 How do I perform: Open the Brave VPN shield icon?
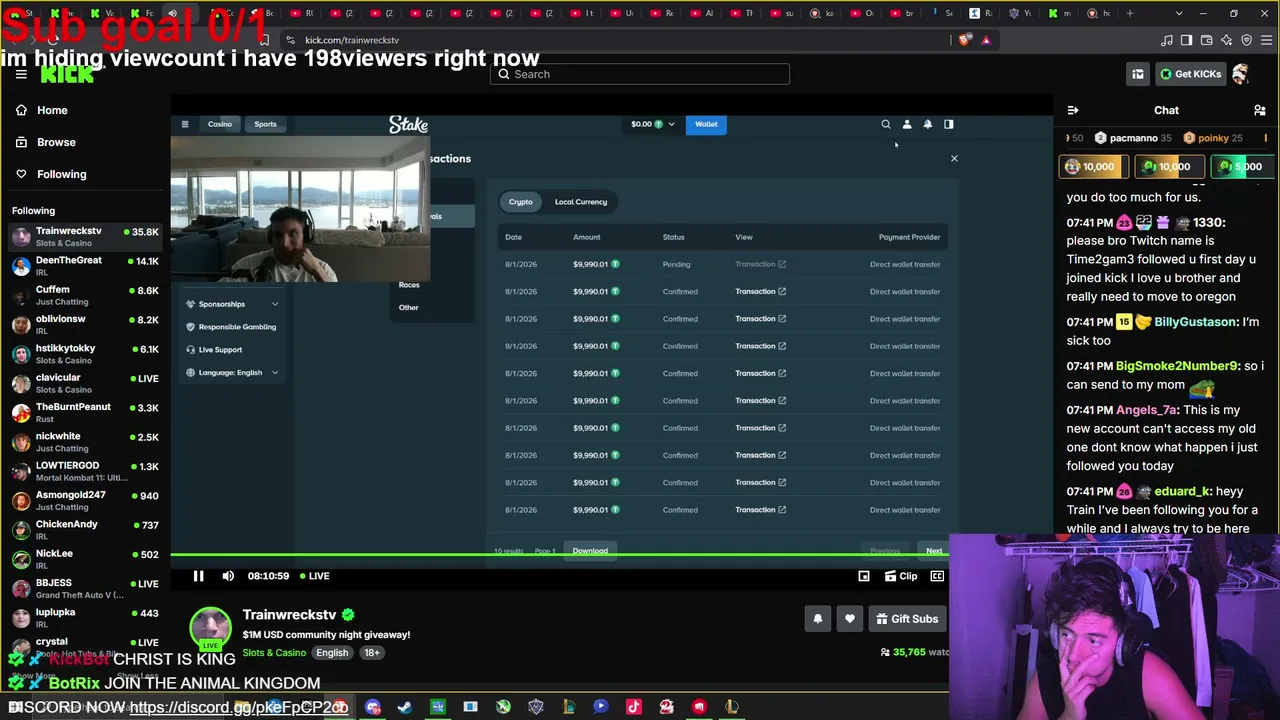(x=1247, y=40)
